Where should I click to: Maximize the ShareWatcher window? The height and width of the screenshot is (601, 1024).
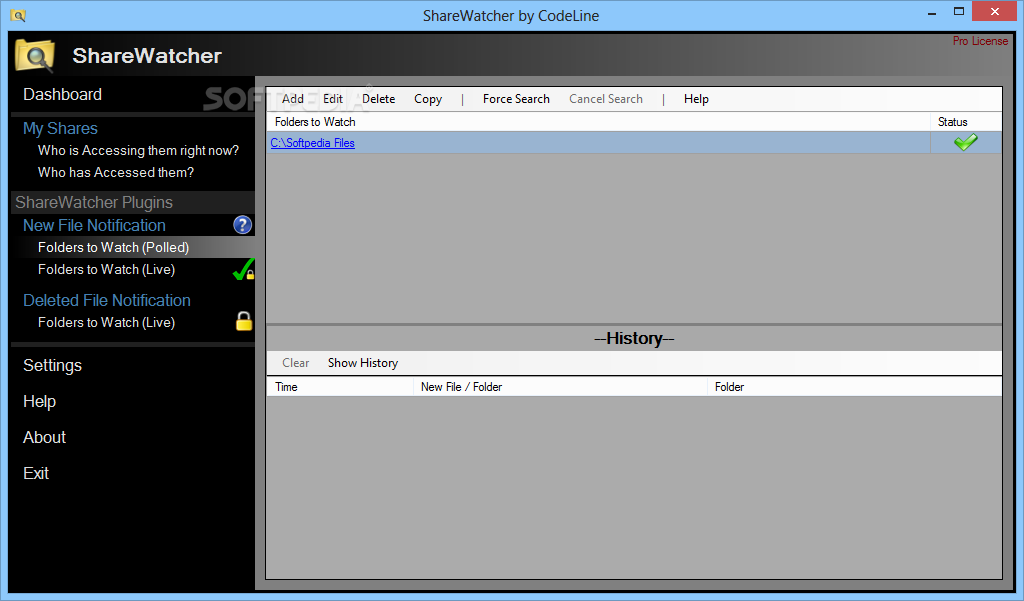tap(959, 12)
